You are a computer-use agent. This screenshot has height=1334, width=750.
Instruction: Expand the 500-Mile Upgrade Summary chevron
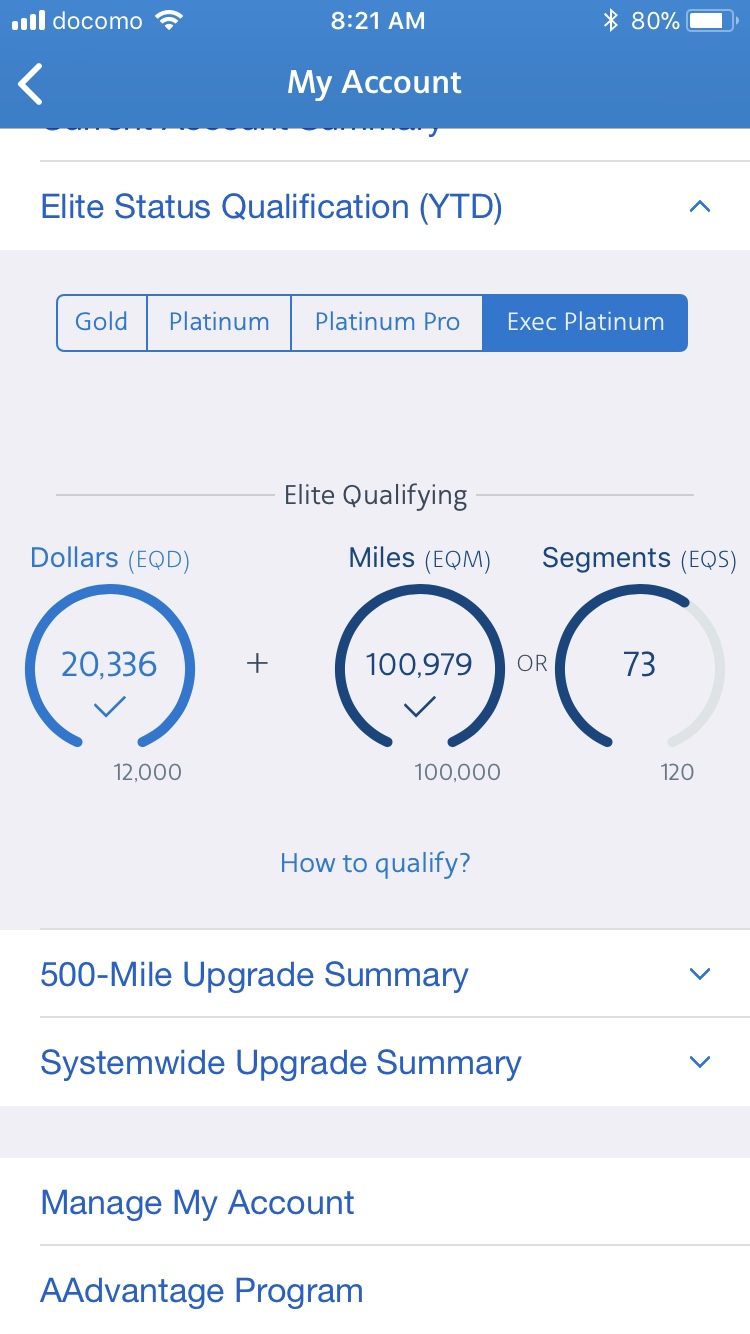tap(700, 974)
